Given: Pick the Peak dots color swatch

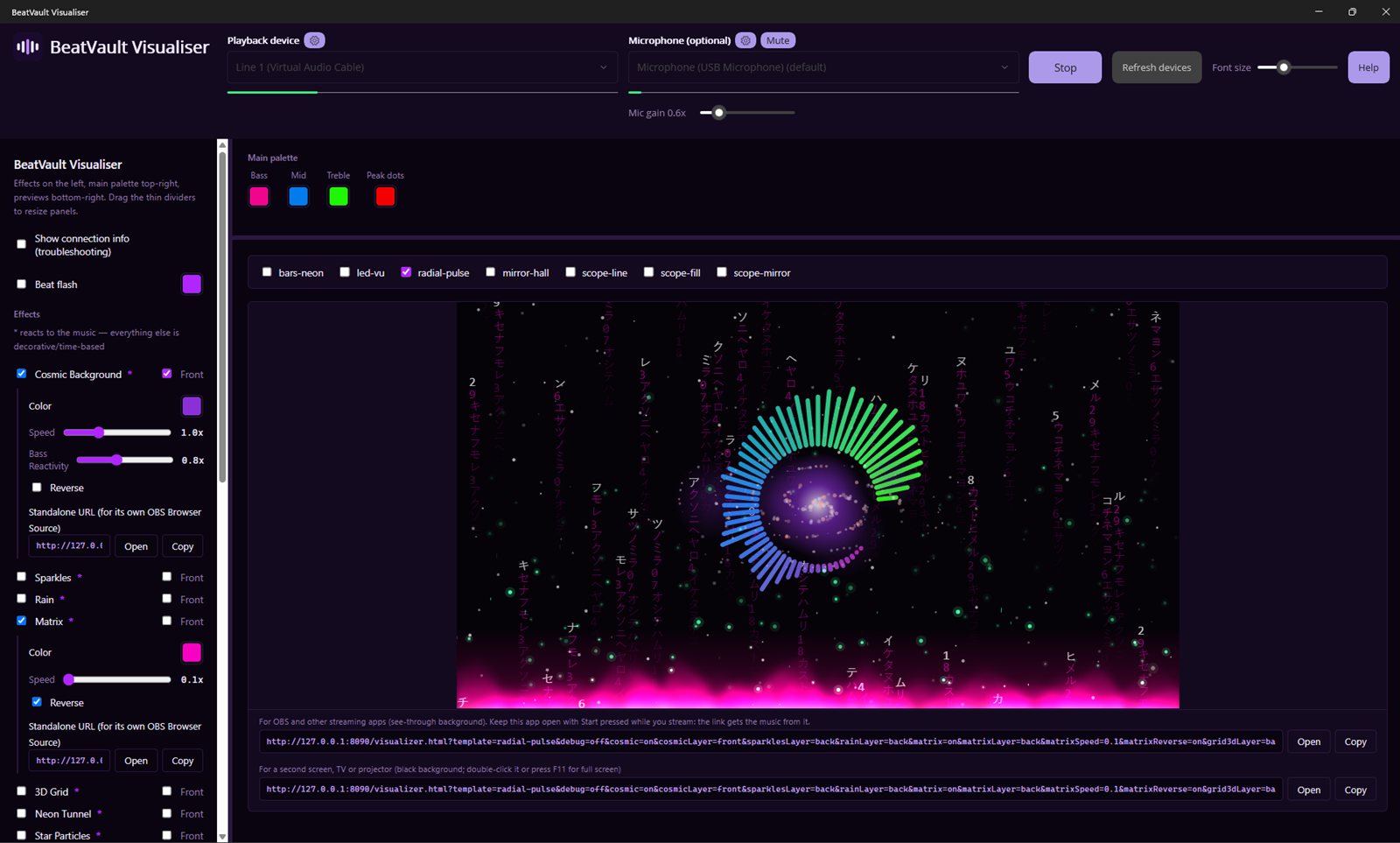Looking at the screenshot, I should coord(385,196).
